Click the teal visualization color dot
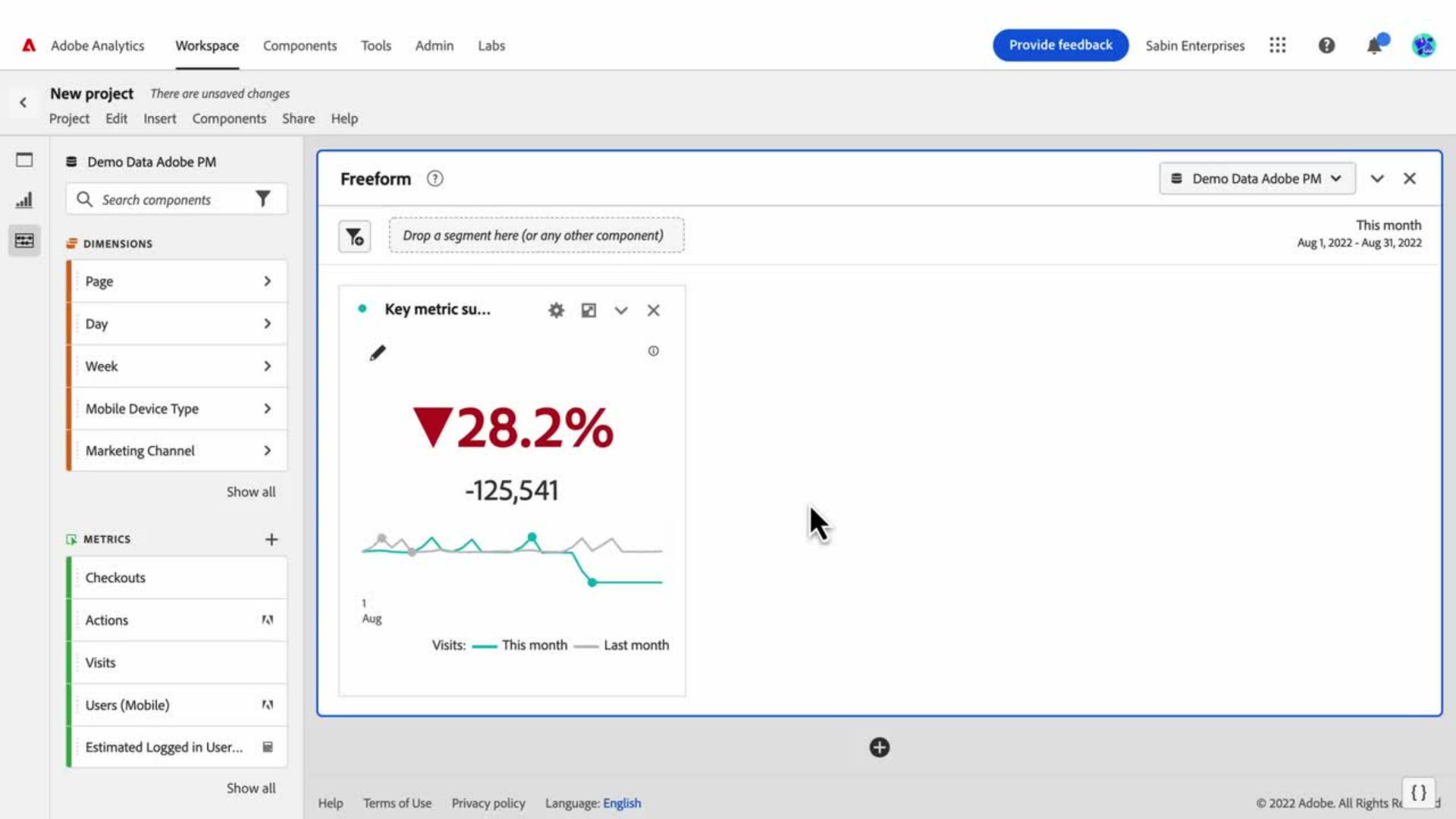The image size is (1456, 819). [362, 309]
